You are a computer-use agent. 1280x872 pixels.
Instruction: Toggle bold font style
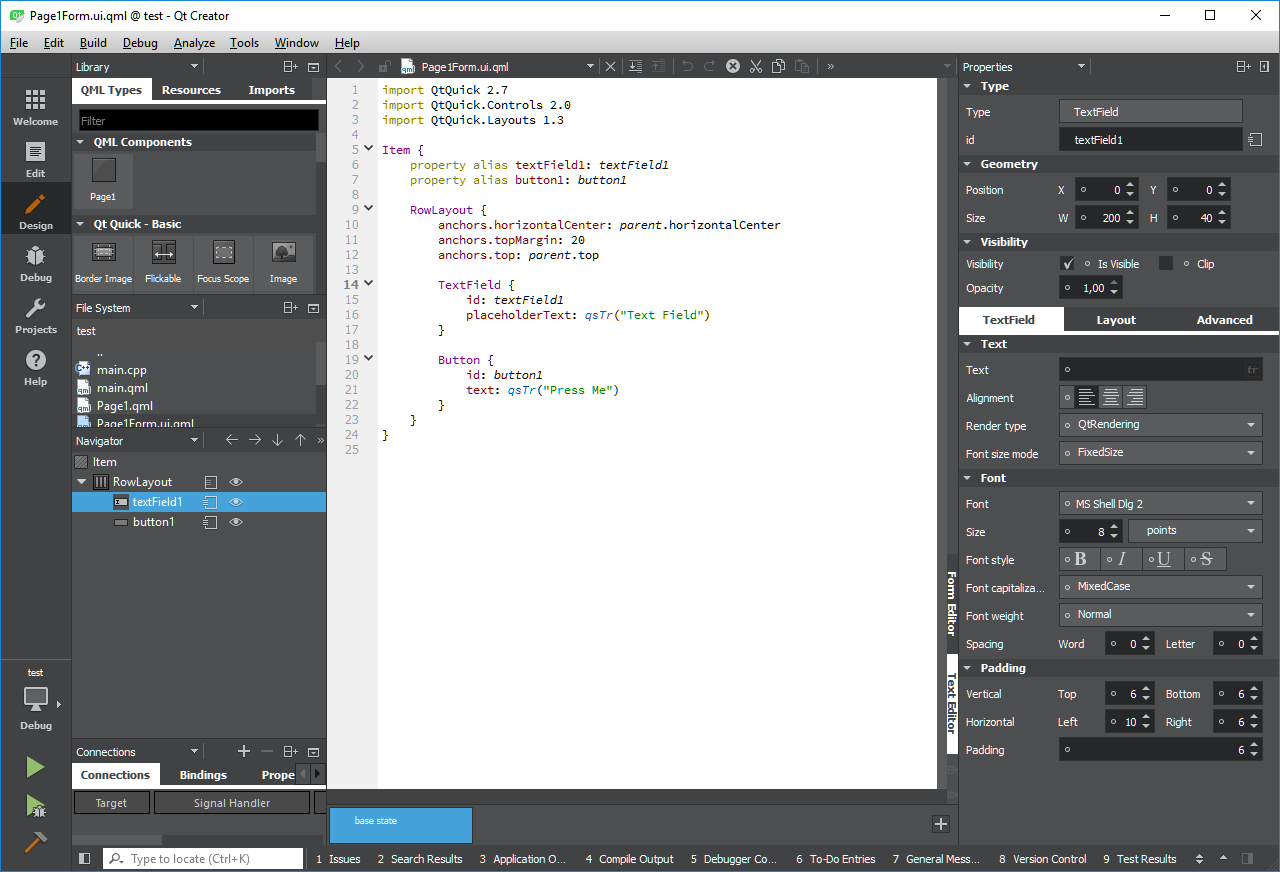[x=1080, y=559]
